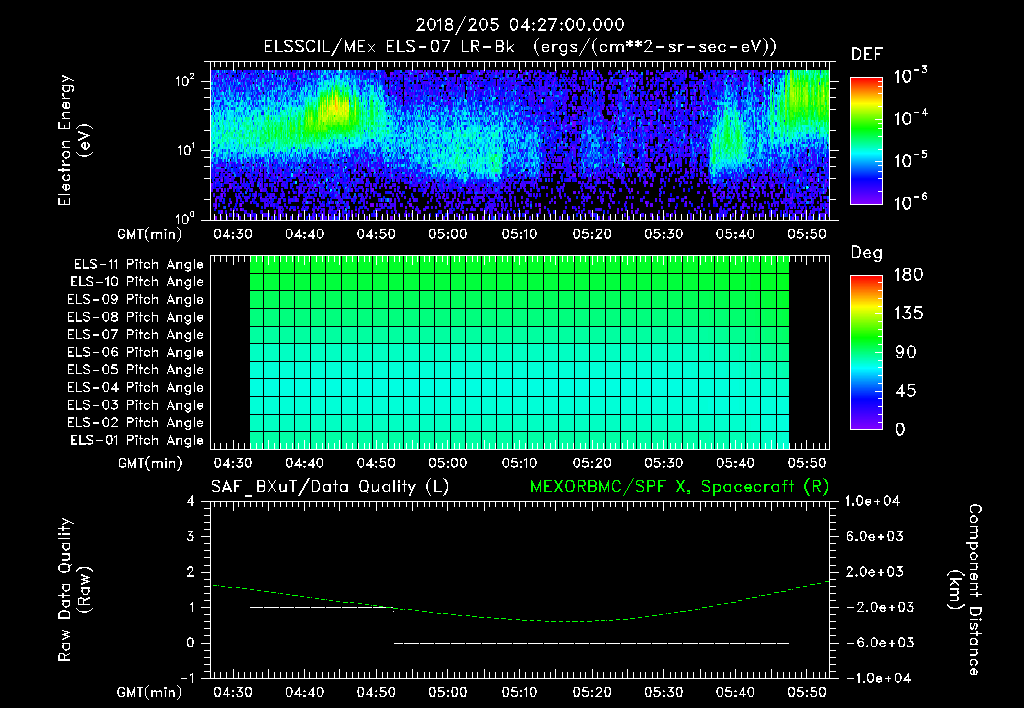
Task: Click the Electron Energy (eV) axis label
Action: pos(74,140)
